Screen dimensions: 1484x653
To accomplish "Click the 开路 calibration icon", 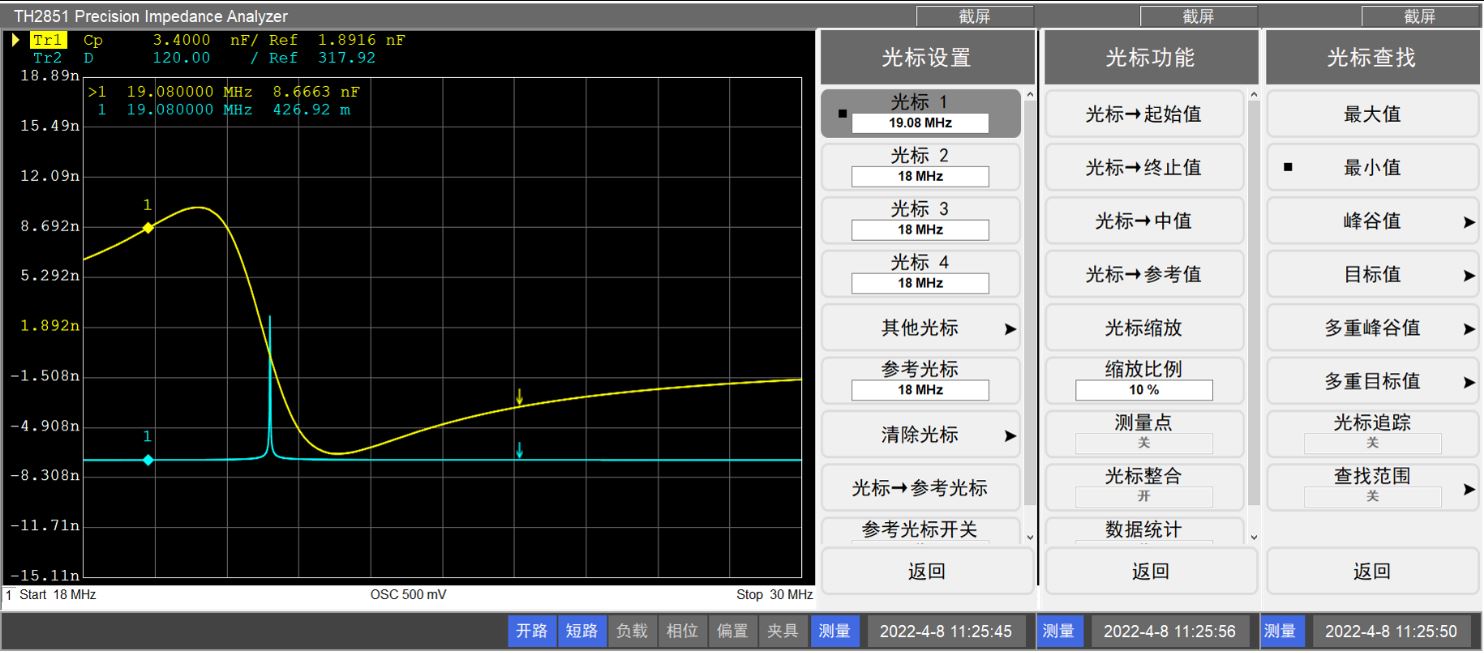I will point(531,631).
